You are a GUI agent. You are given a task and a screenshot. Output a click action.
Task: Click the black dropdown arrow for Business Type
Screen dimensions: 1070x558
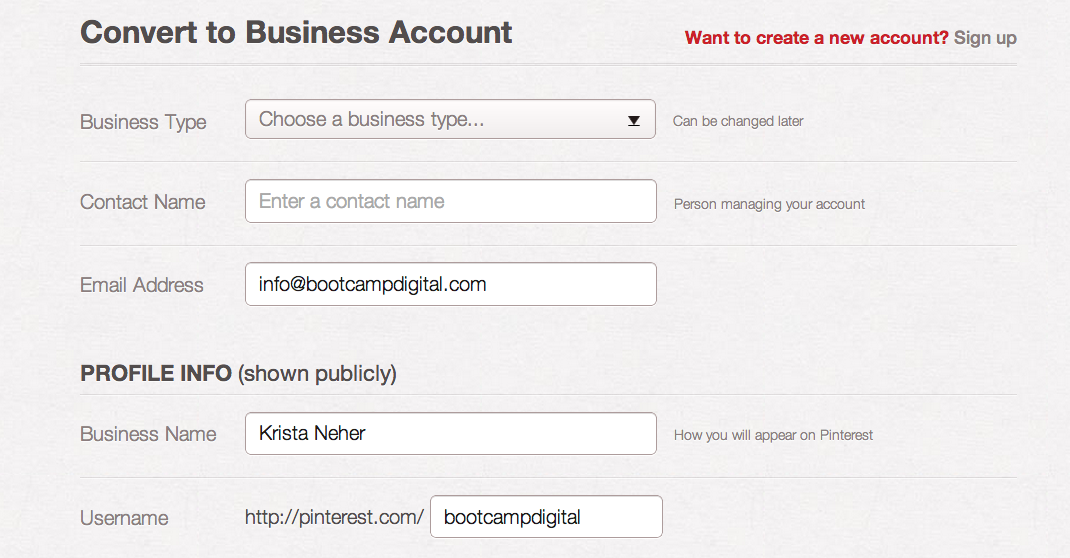(x=633, y=121)
